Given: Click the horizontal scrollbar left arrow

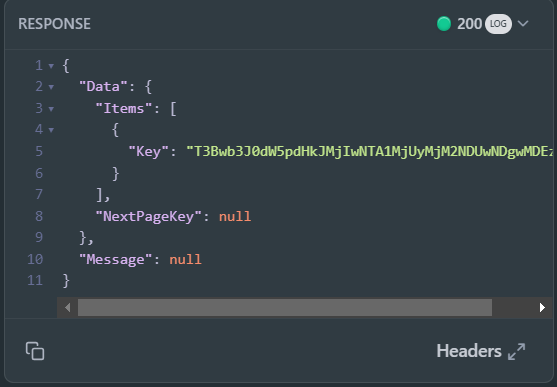Looking at the screenshot, I should click(x=67, y=307).
